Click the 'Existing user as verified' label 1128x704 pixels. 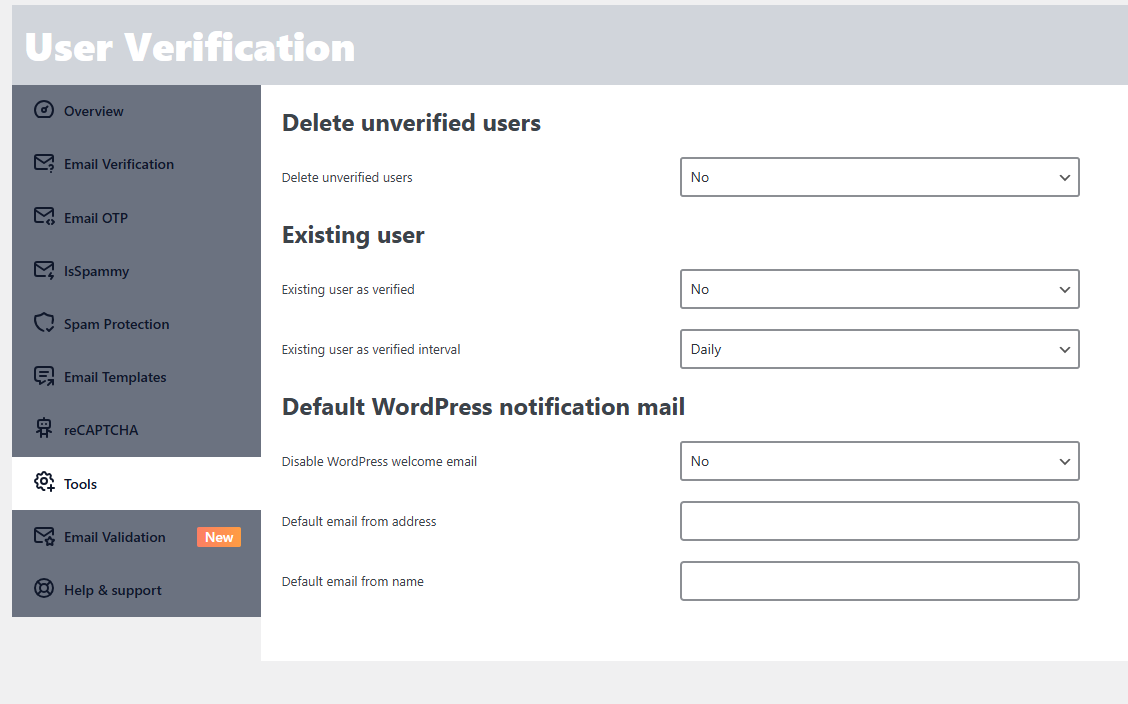click(x=348, y=290)
